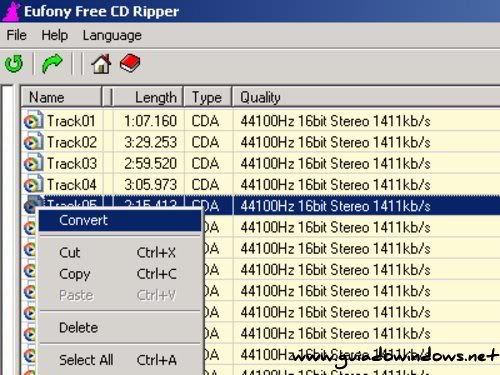Image resolution: width=500 pixels, height=375 pixels.
Task: Click the length value 3:29.253
Action: point(150,142)
